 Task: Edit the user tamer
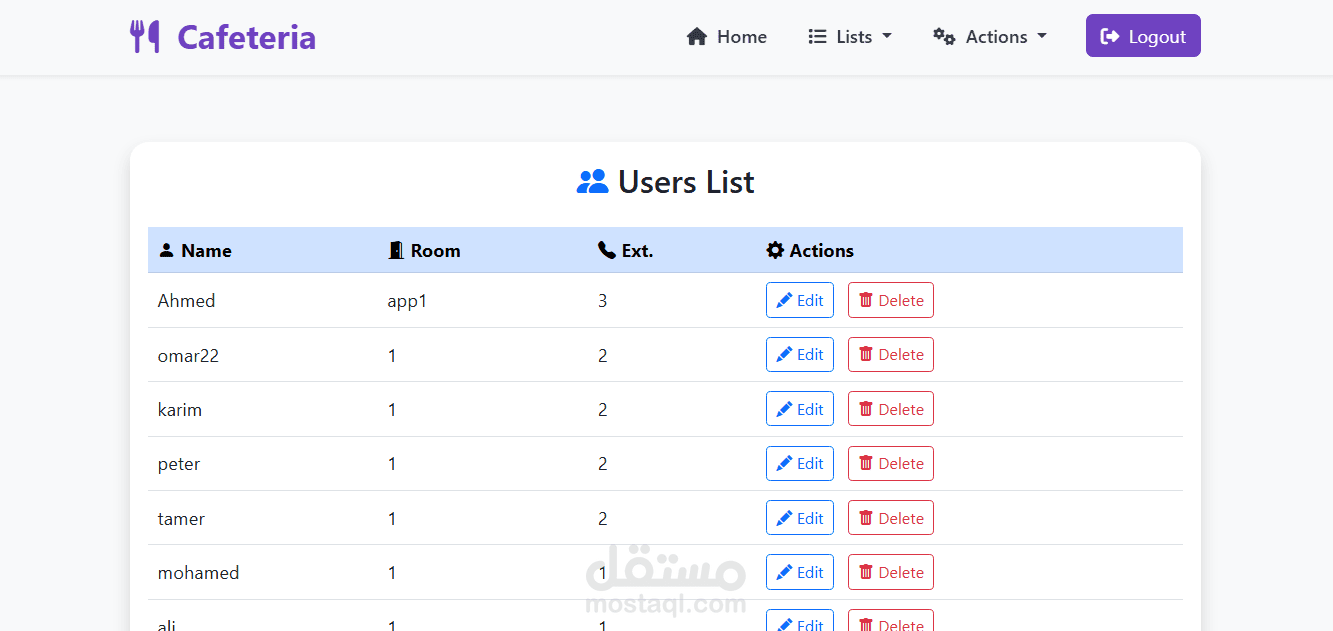(x=800, y=518)
